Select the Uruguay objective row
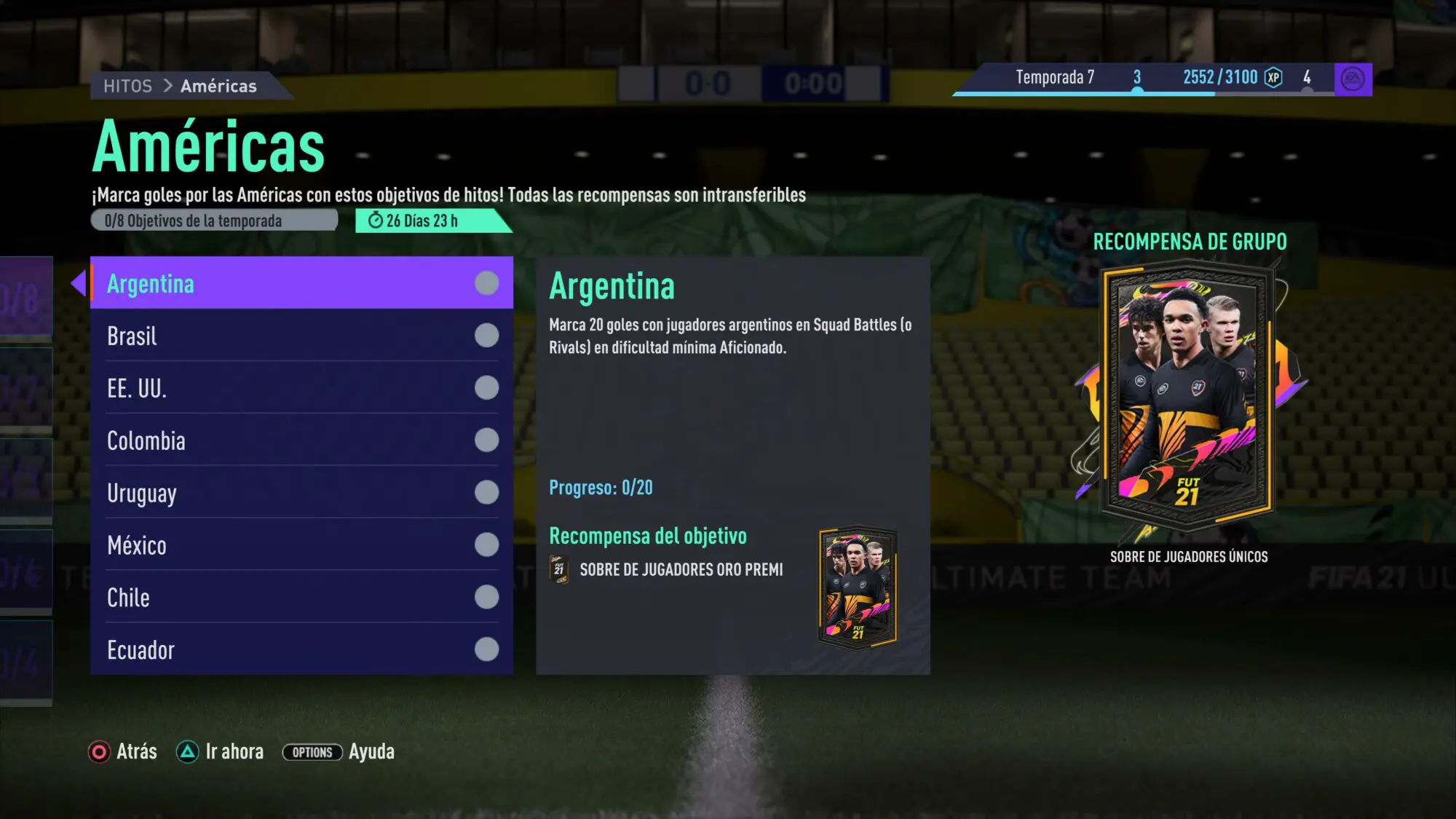1456x819 pixels. (x=301, y=492)
